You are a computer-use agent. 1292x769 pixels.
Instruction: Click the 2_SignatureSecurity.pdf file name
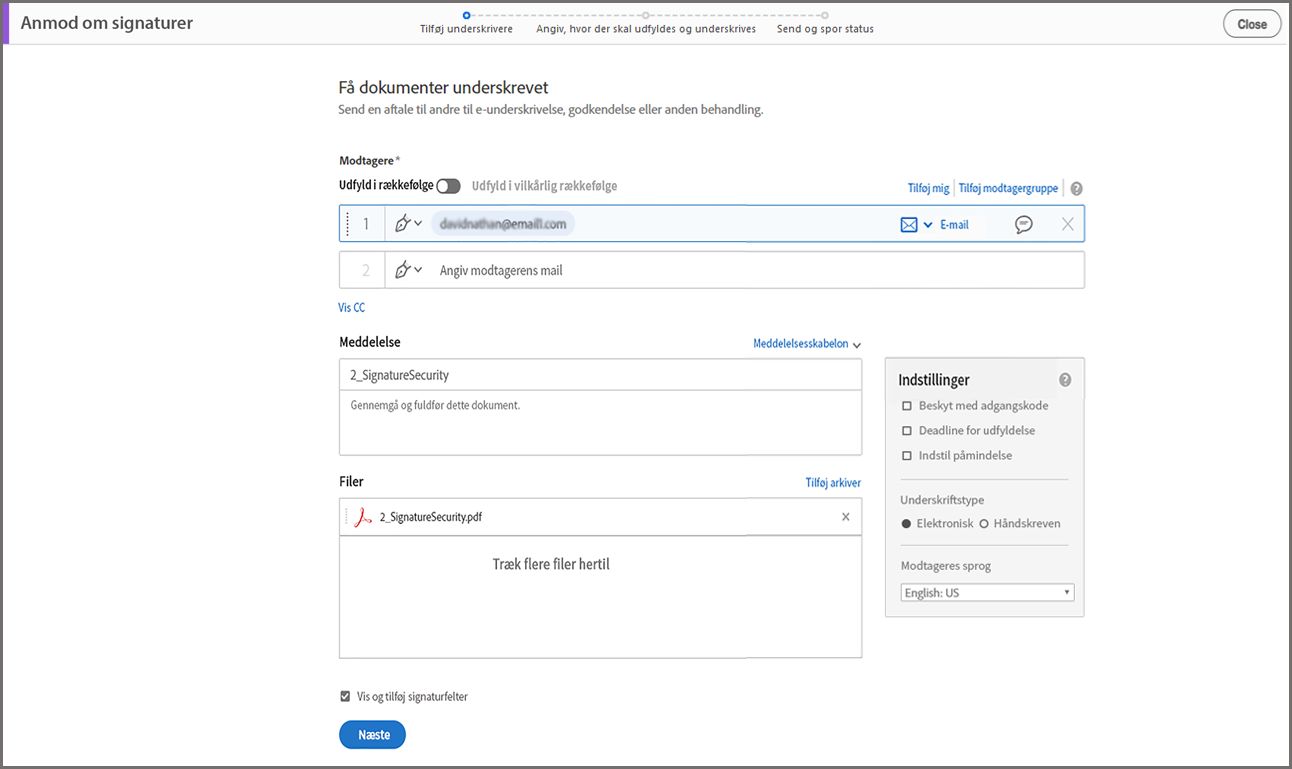coord(431,517)
